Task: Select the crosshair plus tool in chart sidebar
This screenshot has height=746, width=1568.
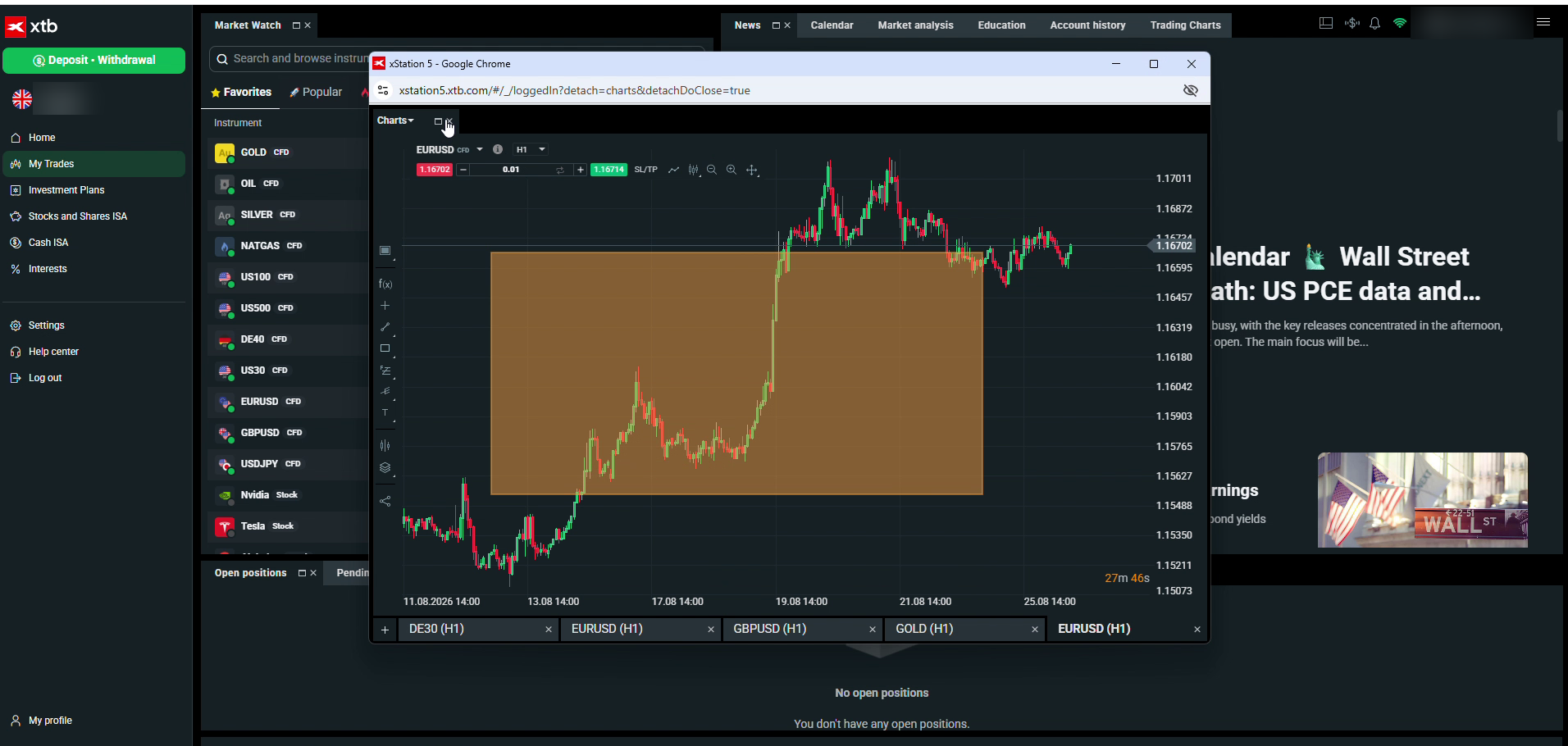Action: pyautogui.click(x=385, y=306)
